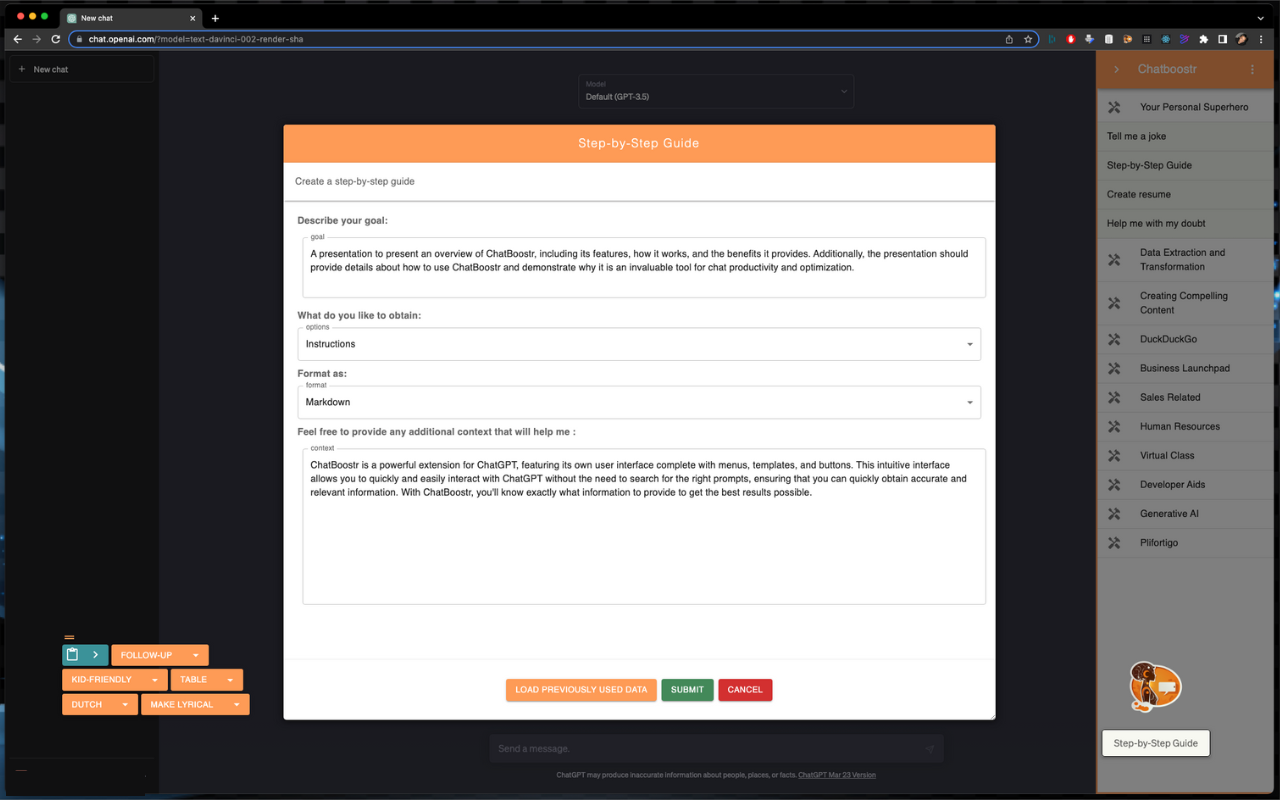This screenshot has height=800, width=1280.
Task: Focus the 'Send a message' input box
Action: pos(716,749)
